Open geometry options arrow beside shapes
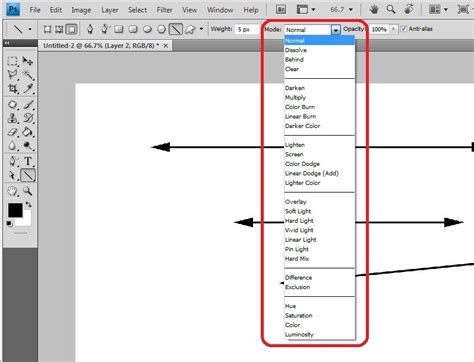 [201, 29]
